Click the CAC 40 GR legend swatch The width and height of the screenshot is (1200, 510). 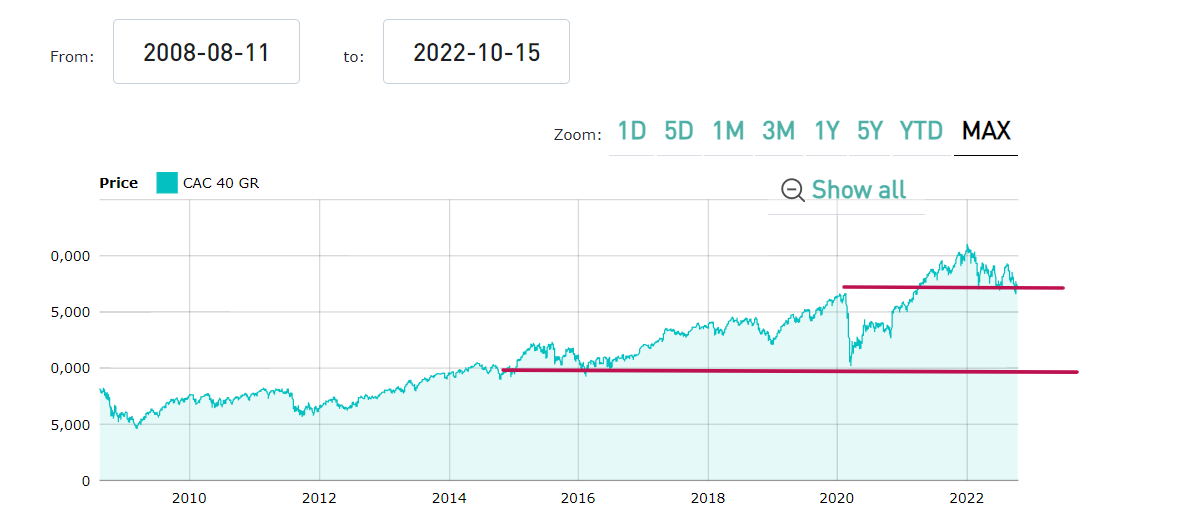click(167, 183)
